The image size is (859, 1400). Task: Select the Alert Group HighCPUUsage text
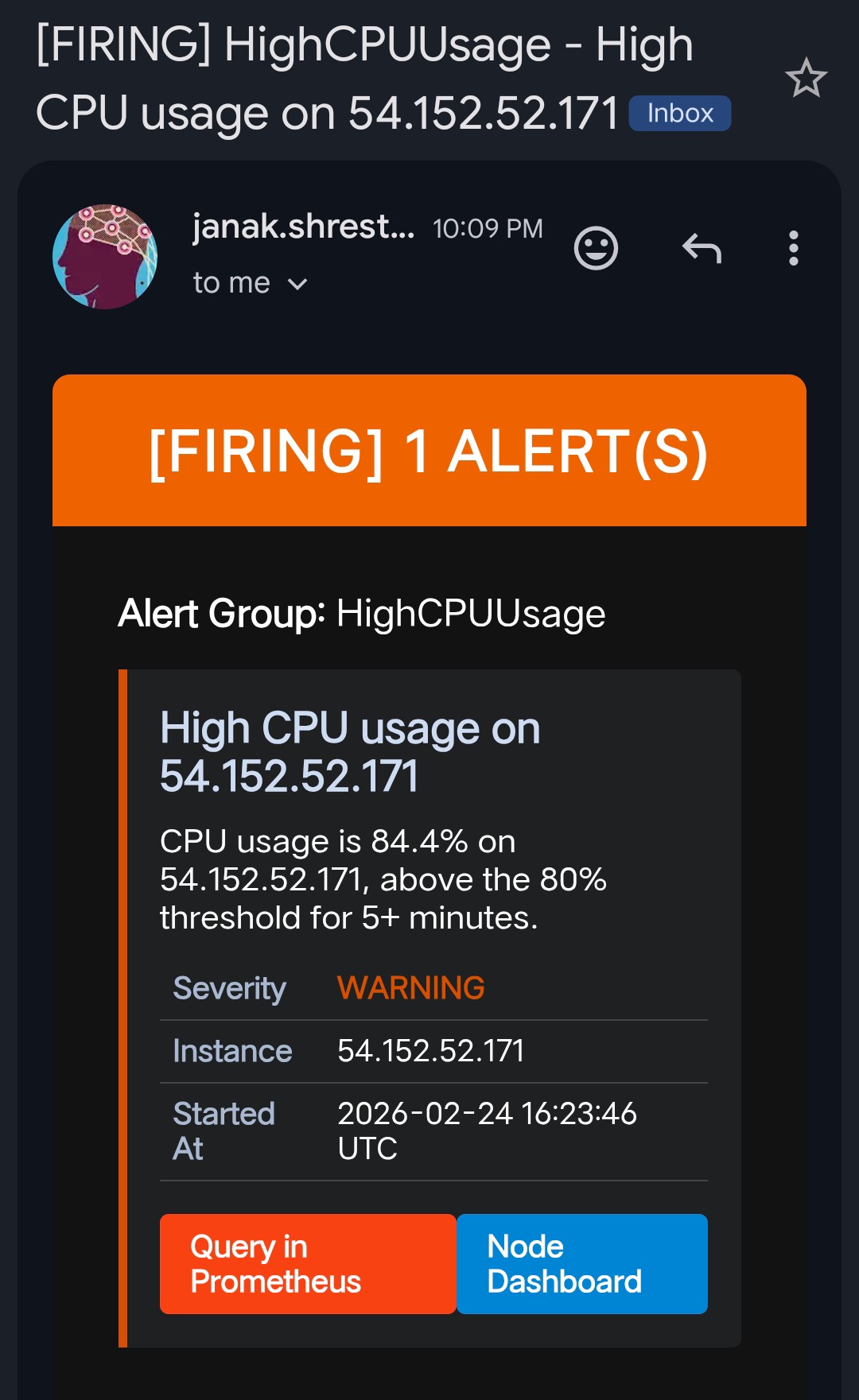362,613
